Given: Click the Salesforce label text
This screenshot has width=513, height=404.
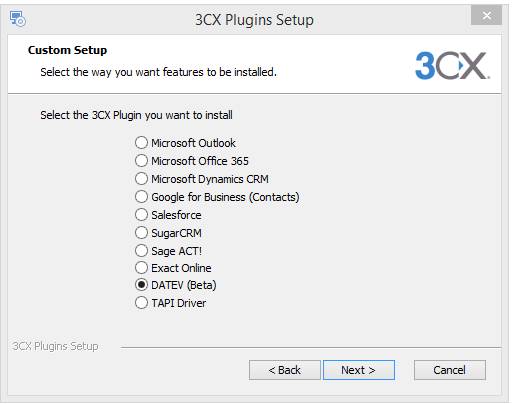Looking at the screenshot, I should click(176, 215).
